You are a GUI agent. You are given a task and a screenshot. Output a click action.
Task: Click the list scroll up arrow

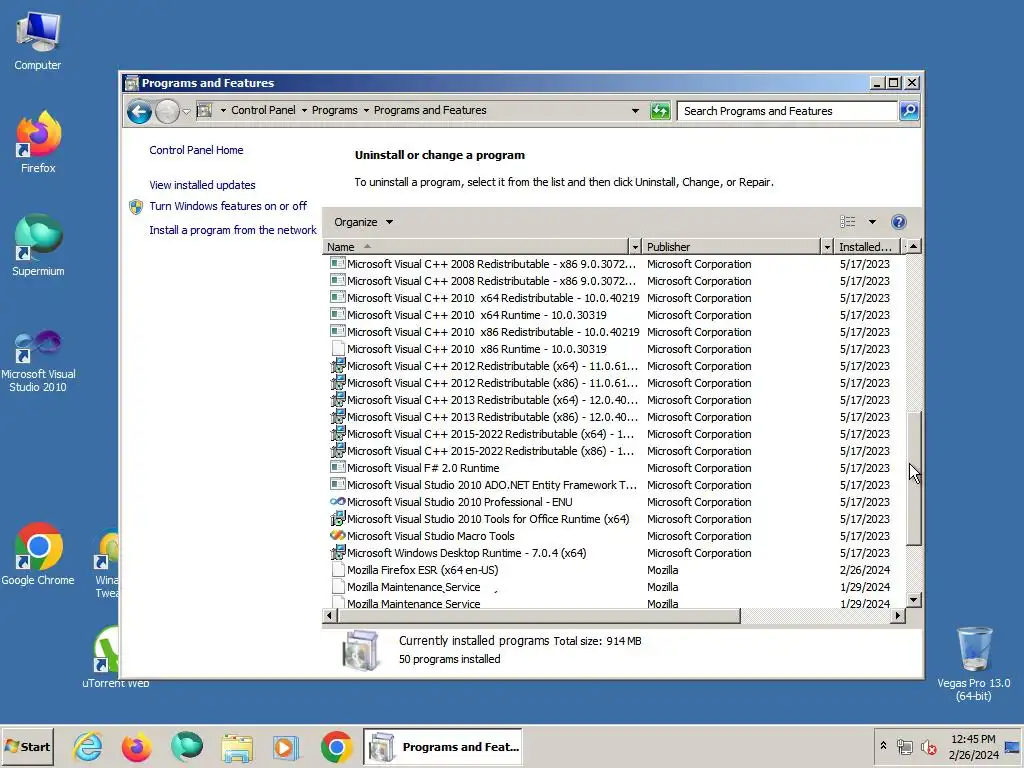pos(914,247)
